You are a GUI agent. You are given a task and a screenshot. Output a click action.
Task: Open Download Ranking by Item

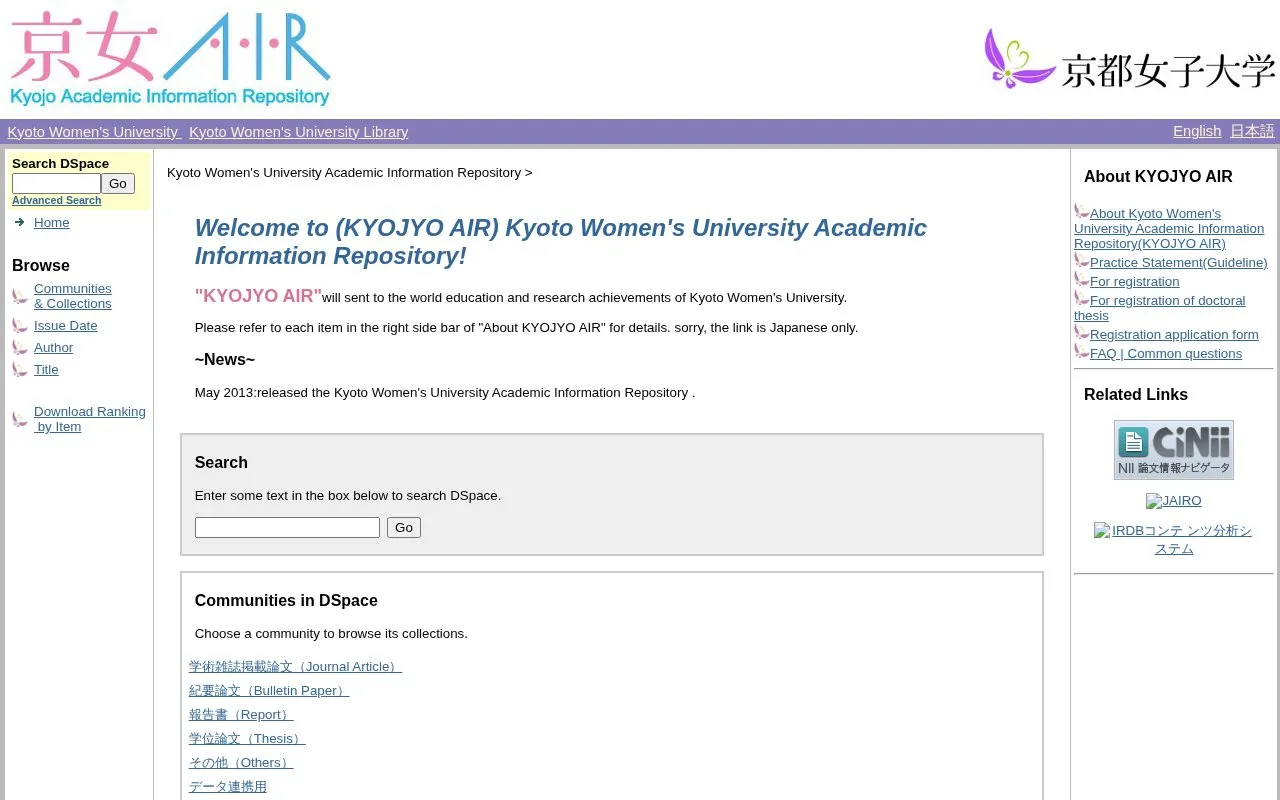tap(90, 419)
